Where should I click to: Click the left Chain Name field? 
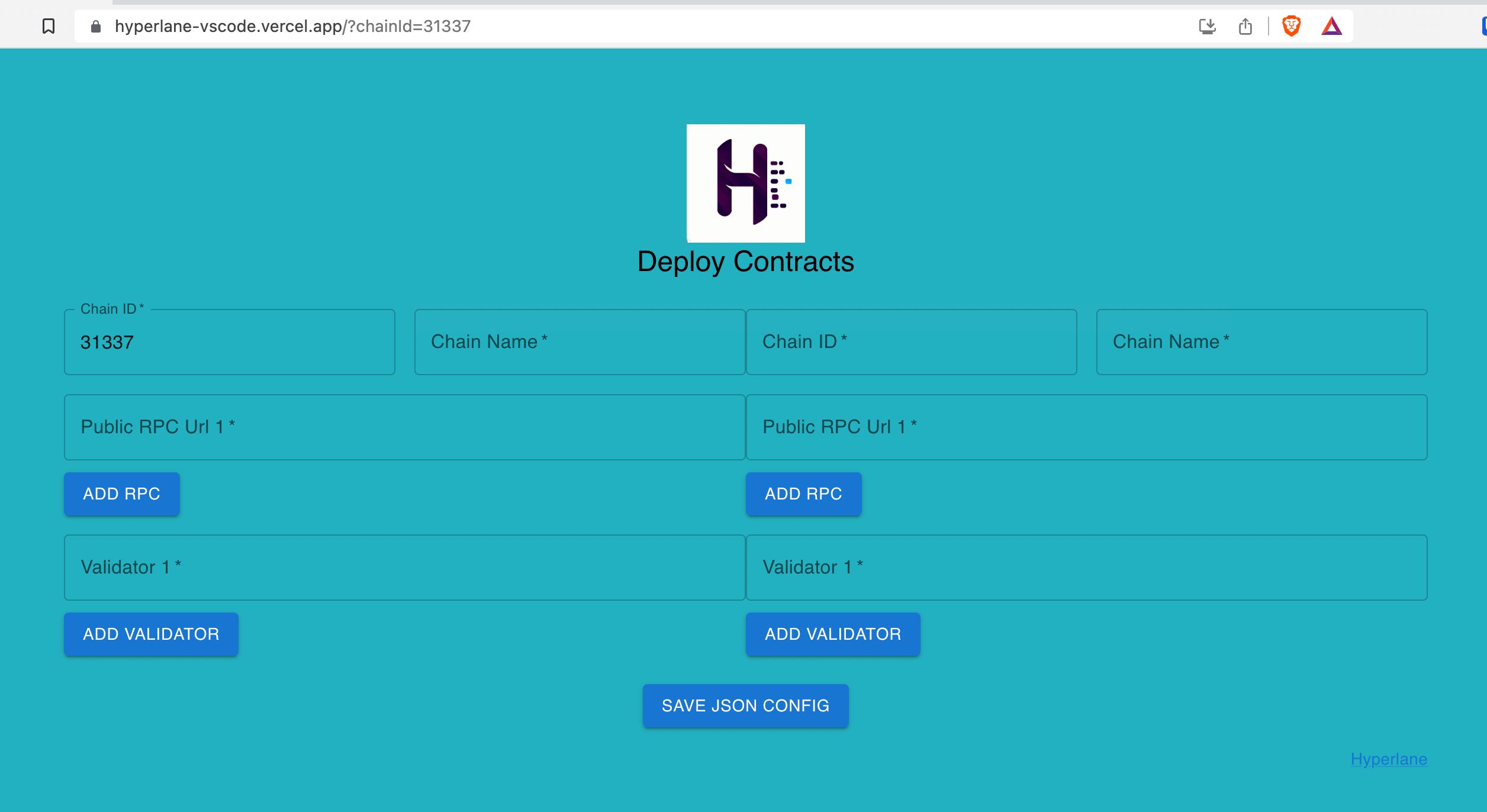pos(580,342)
